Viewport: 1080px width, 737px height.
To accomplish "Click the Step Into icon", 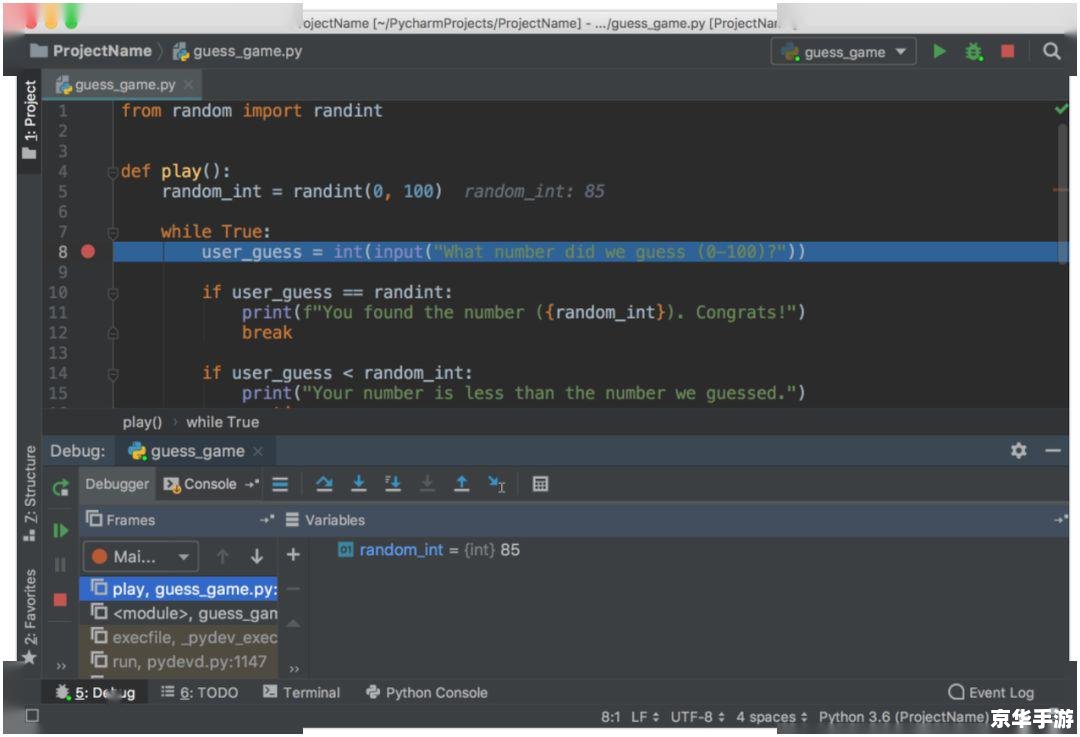I will pos(358,484).
